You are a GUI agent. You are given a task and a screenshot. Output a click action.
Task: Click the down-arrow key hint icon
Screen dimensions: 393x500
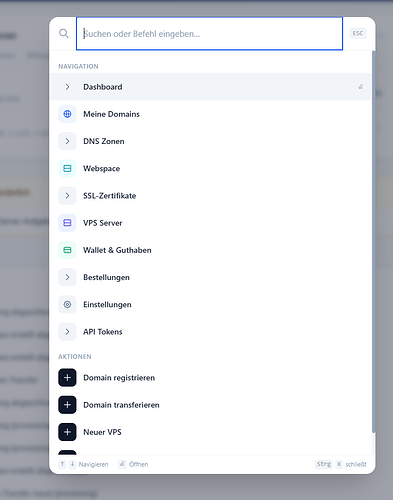coord(72,464)
